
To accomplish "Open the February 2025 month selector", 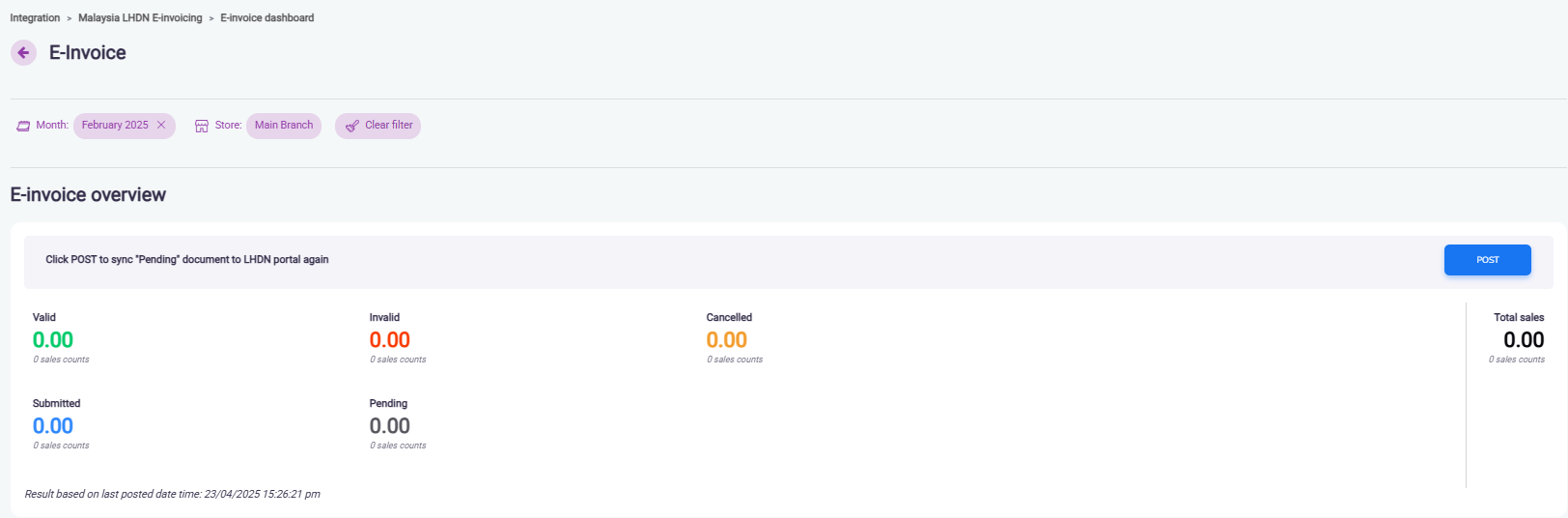I will [x=115, y=126].
